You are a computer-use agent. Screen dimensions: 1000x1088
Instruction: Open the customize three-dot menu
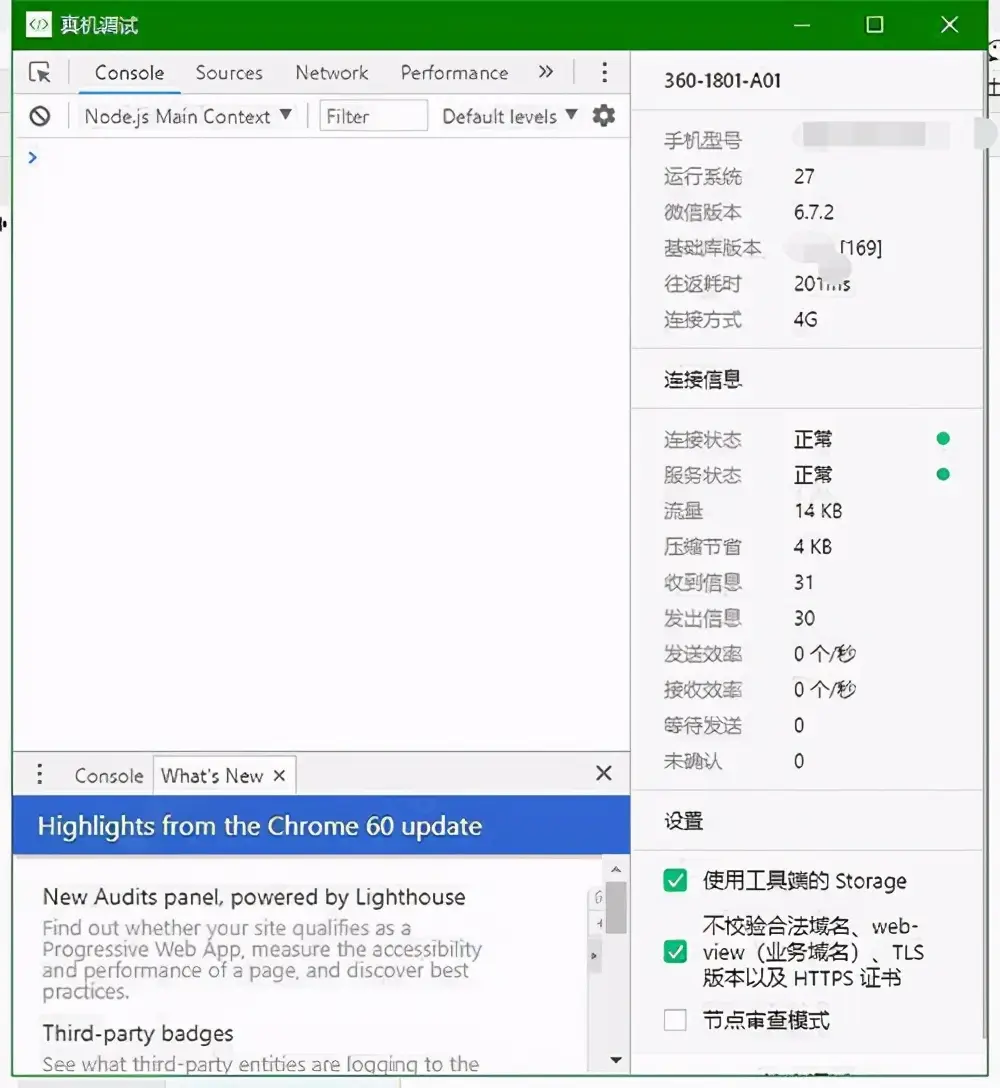604,72
